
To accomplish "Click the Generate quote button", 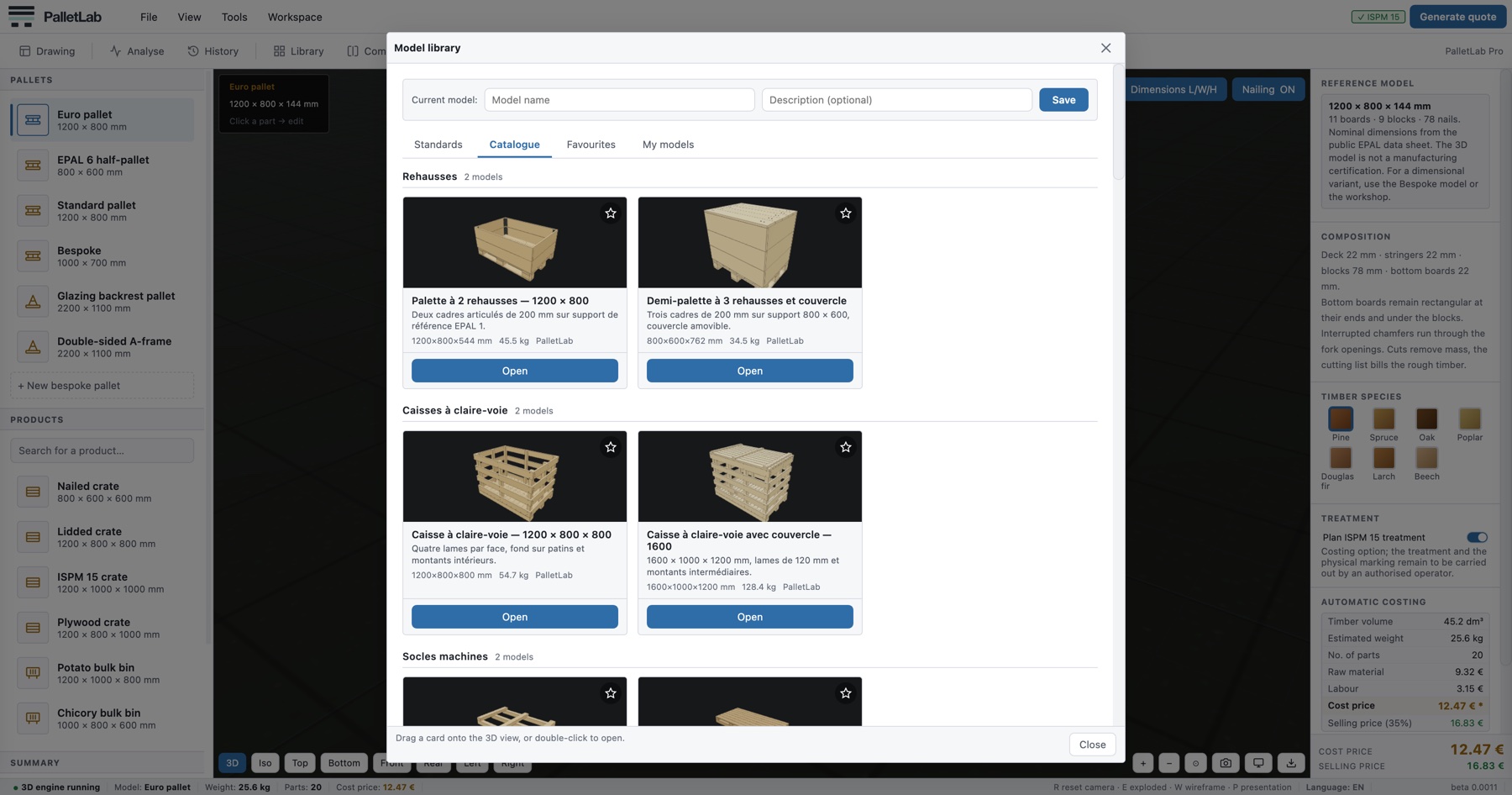I will point(1457,17).
